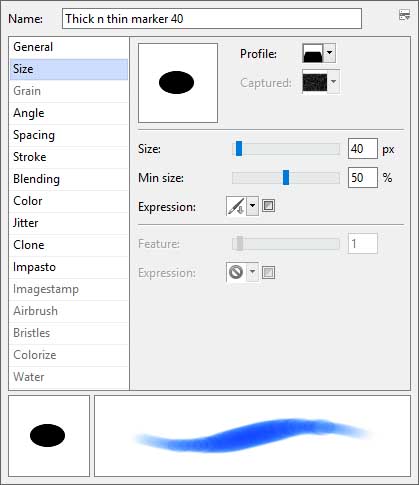
Task: Click the brush Name text field
Action: (x=212, y=19)
